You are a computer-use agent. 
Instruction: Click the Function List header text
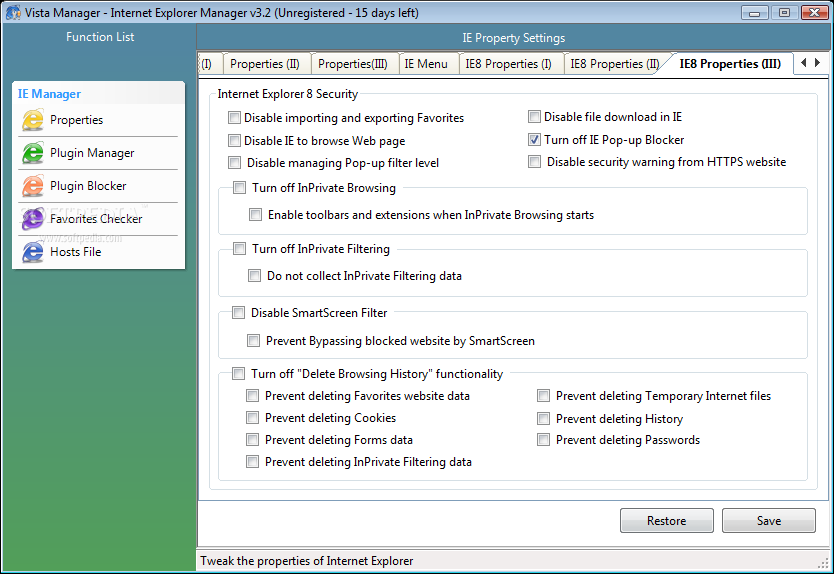[x=100, y=37]
